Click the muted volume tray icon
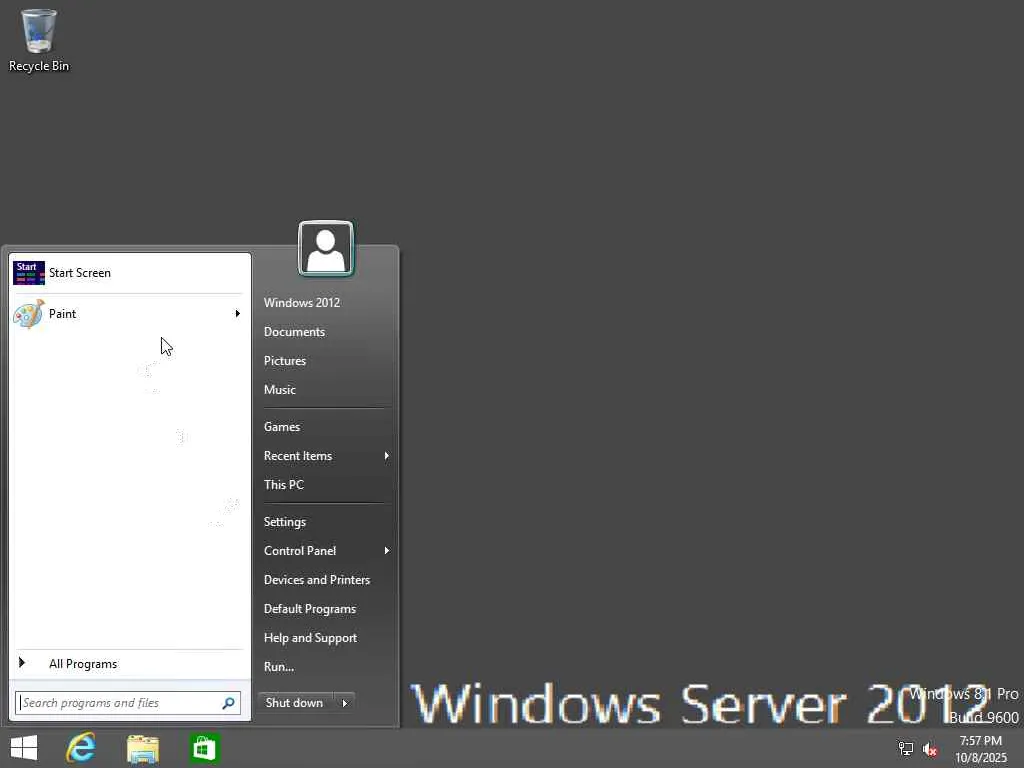The width and height of the screenshot is (1024, 768). pos(929,749)
